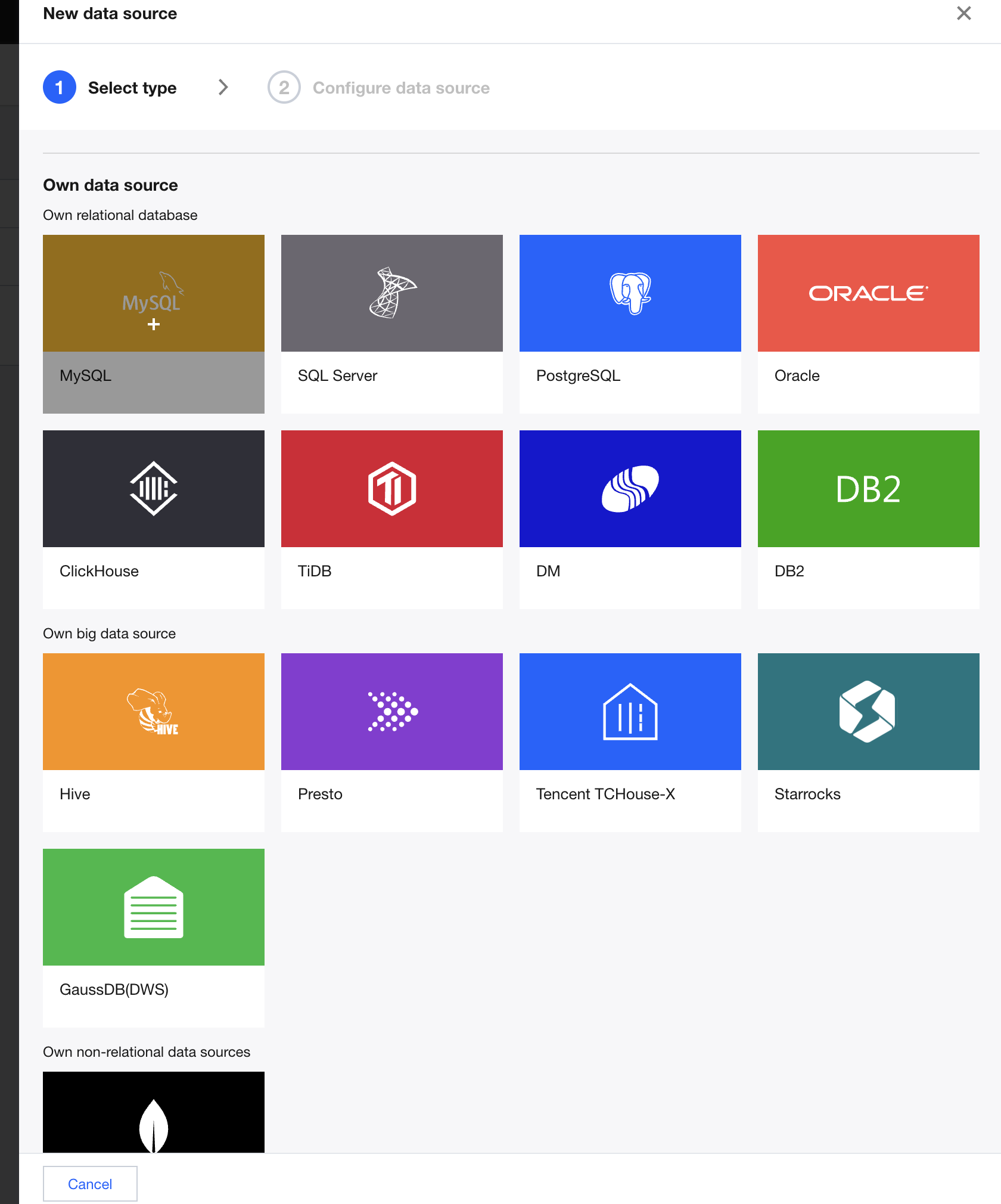Click the Cancel button
Viewport: 1001px width, 1204px height.
coord(90,1184)
